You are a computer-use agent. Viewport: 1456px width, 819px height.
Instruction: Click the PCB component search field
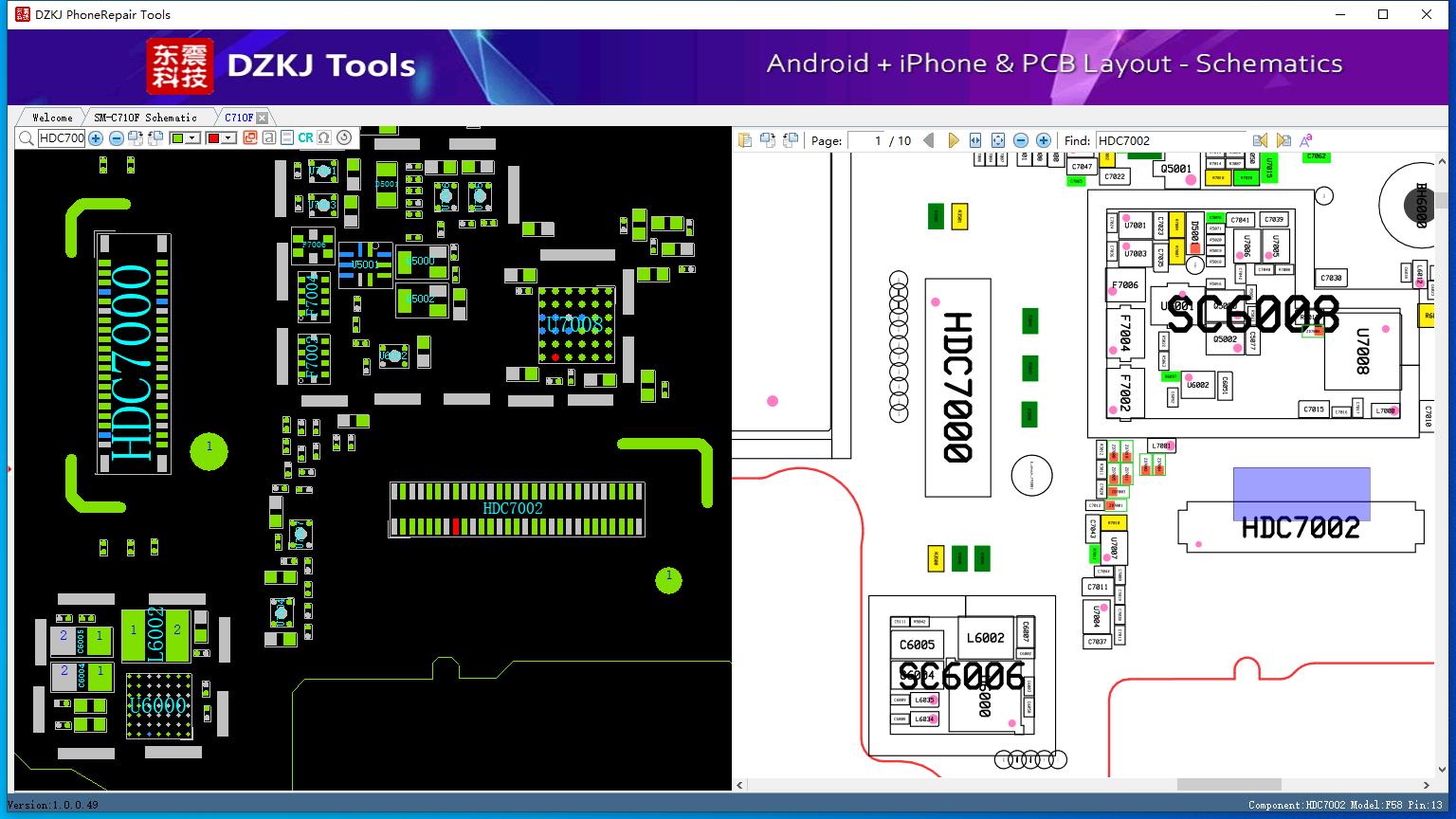point(62,138)
